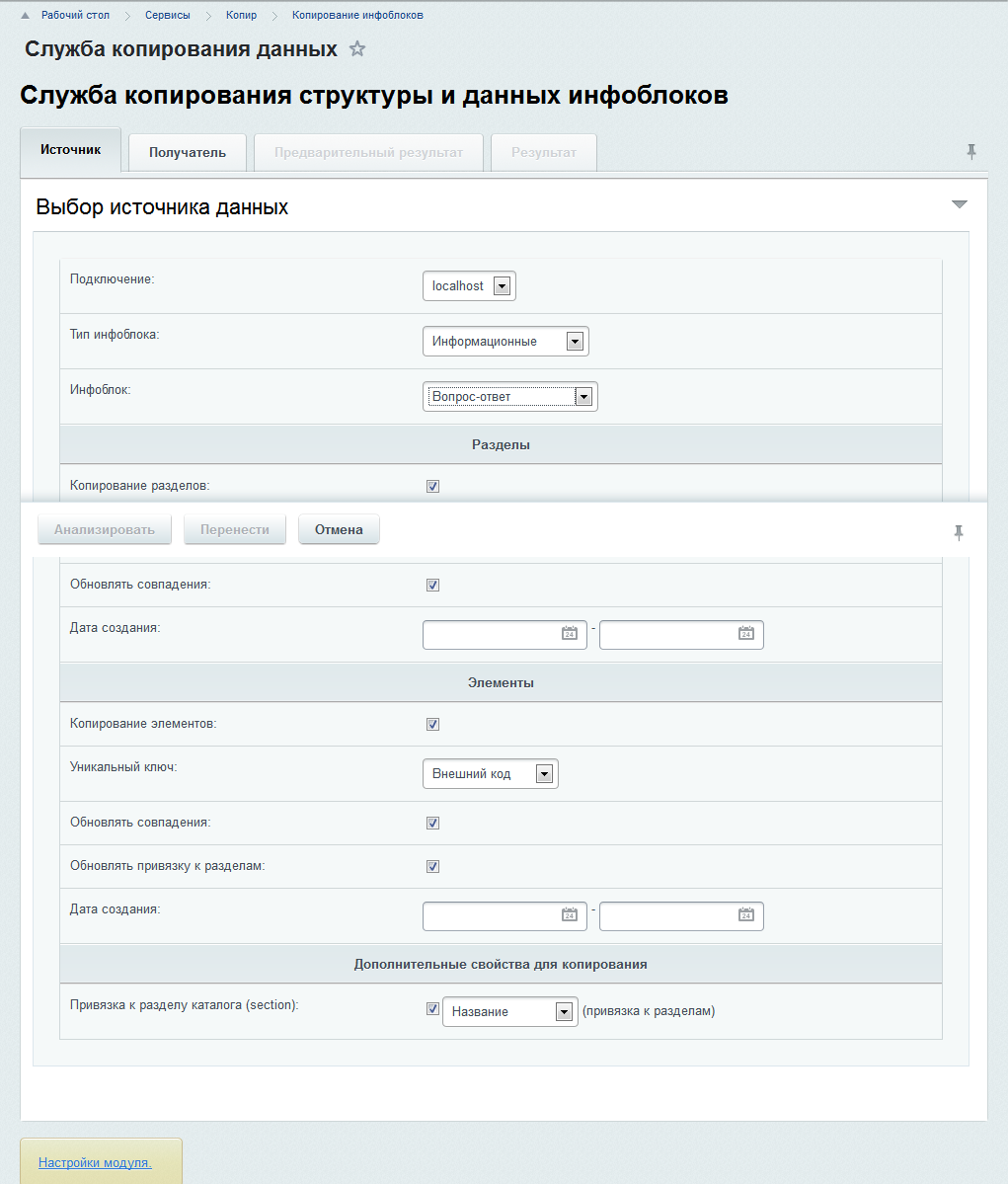Screen dimensions: 1008x1184
Task: Toggle 'Обновлять привязку к разделам' checkbox
Action: coord(432,866)
